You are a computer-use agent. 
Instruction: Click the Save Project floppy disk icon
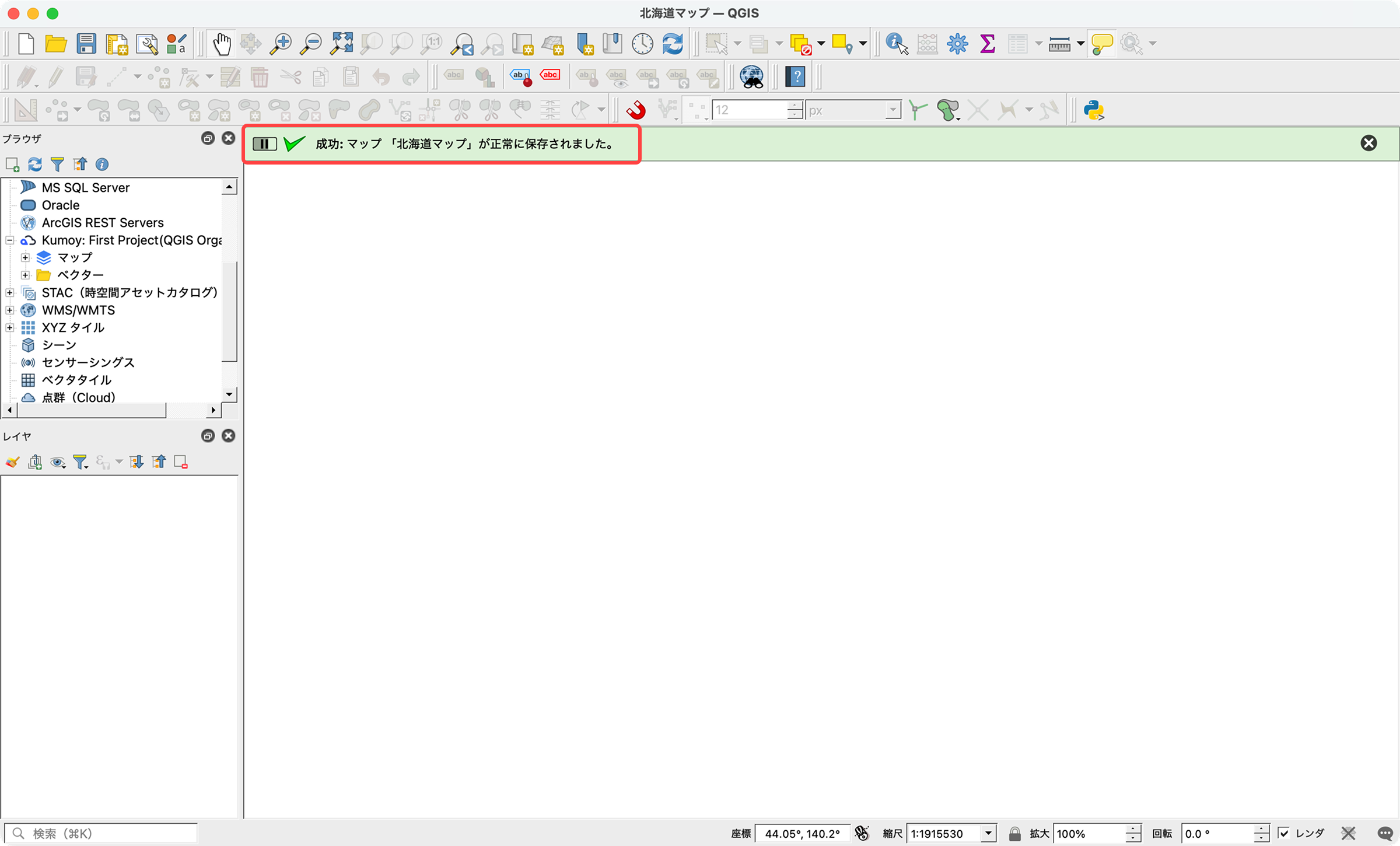click(86, 44)
